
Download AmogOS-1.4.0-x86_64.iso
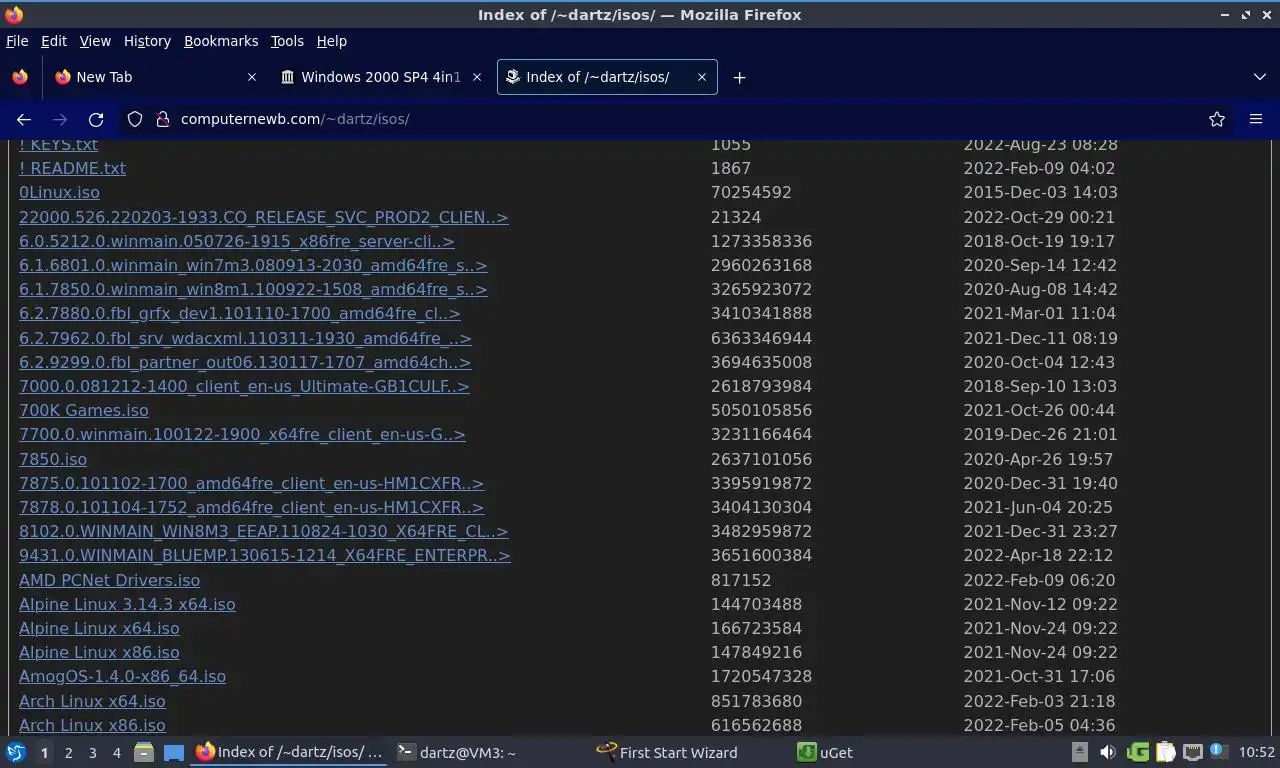pyautogui.click(x=122, y=676)
